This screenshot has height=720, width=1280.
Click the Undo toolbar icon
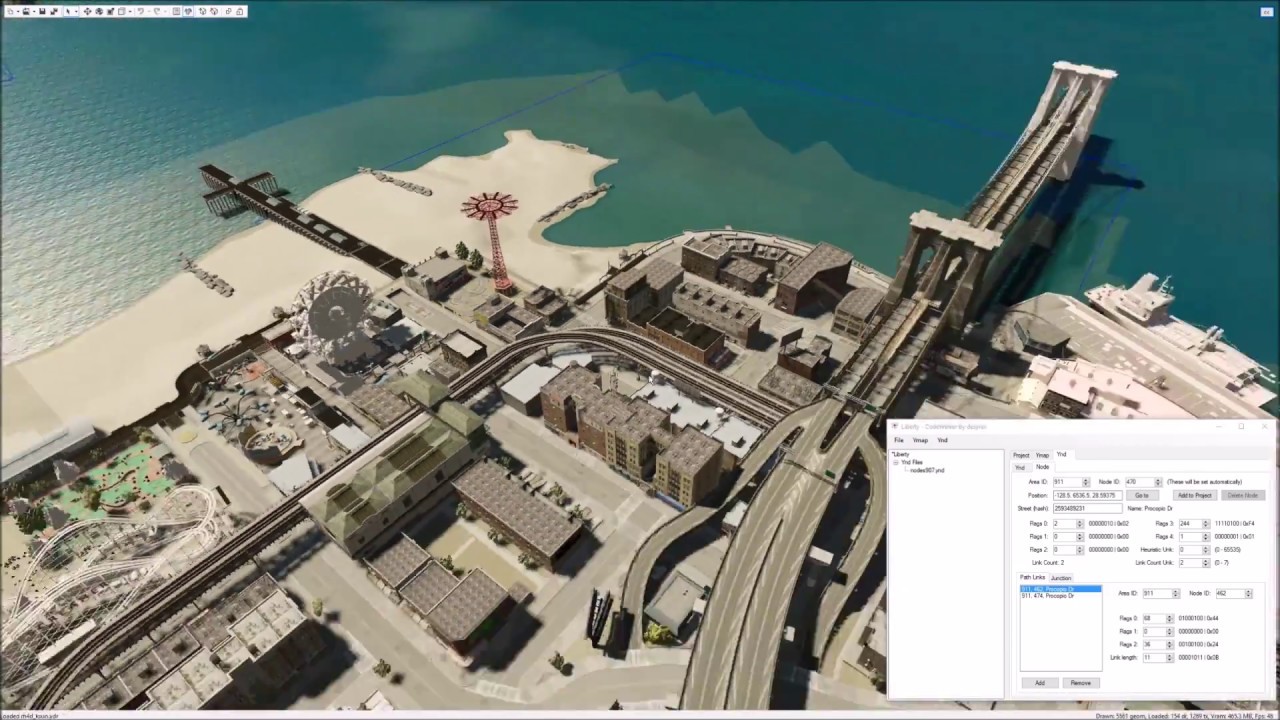(x=141, y=12)
